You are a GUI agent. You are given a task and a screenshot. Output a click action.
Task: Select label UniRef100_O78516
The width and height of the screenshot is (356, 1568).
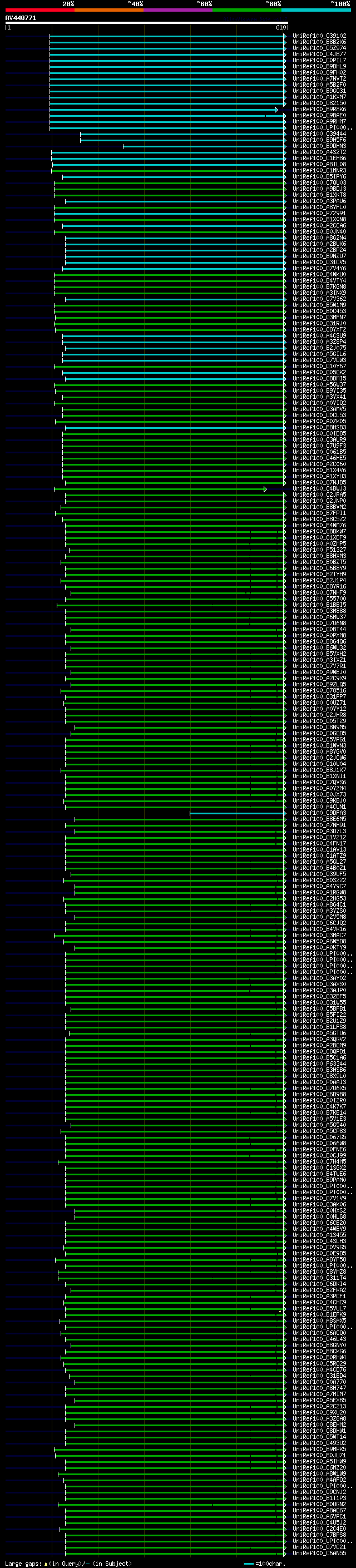[x=319, y=691]
